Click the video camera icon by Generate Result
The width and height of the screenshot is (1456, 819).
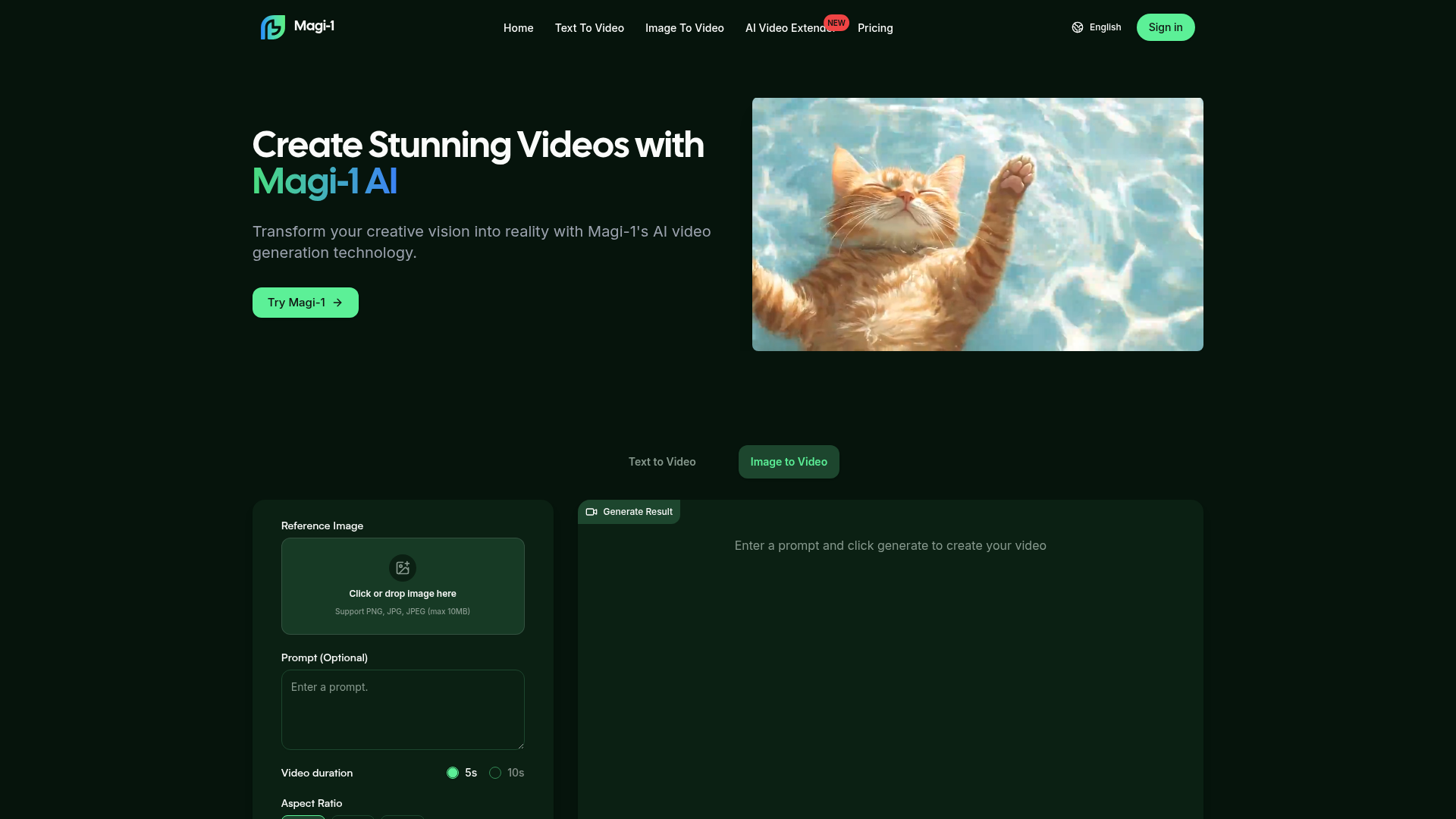(591, 512)
